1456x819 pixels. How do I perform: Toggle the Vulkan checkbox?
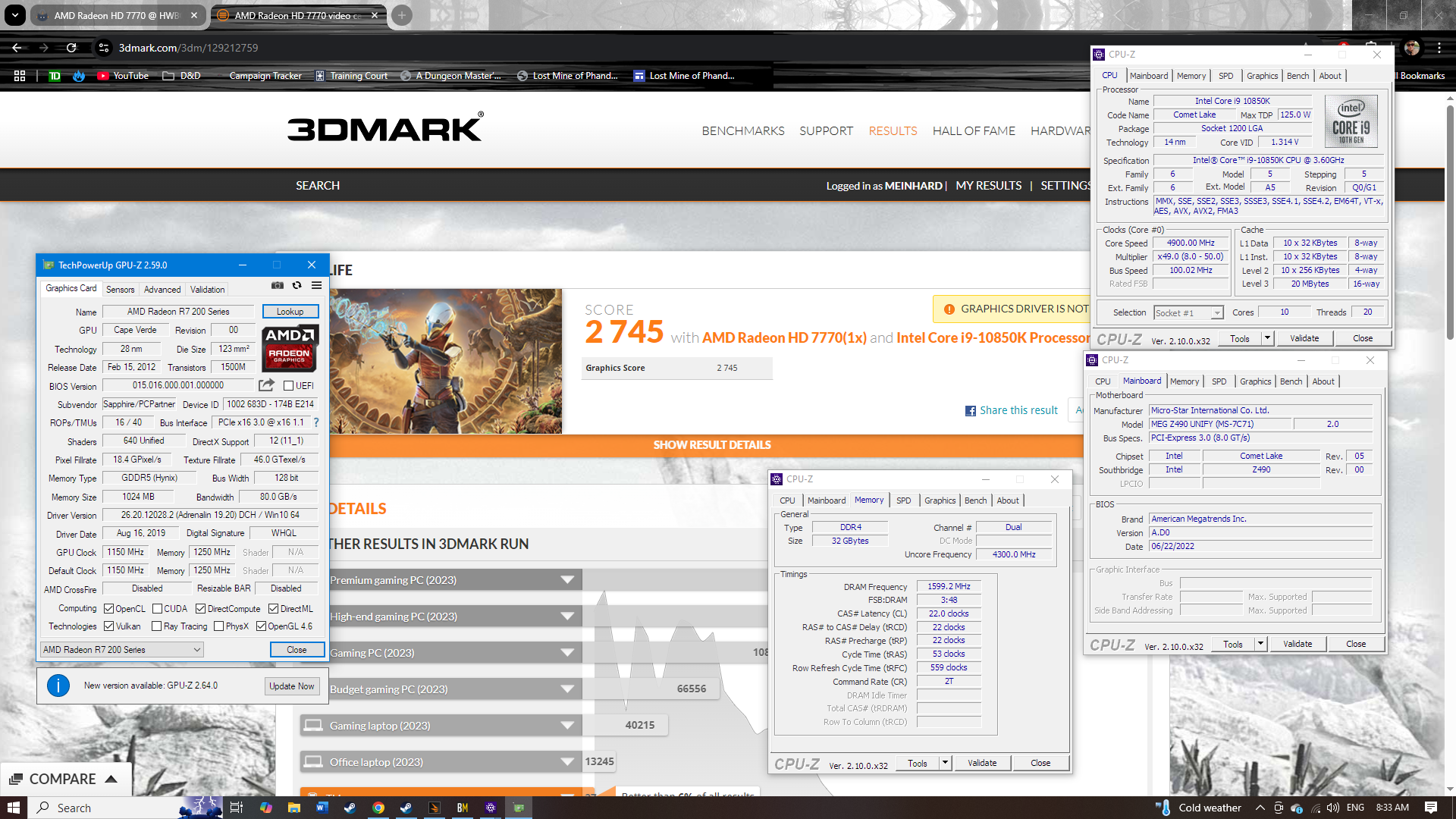[108, 626]
